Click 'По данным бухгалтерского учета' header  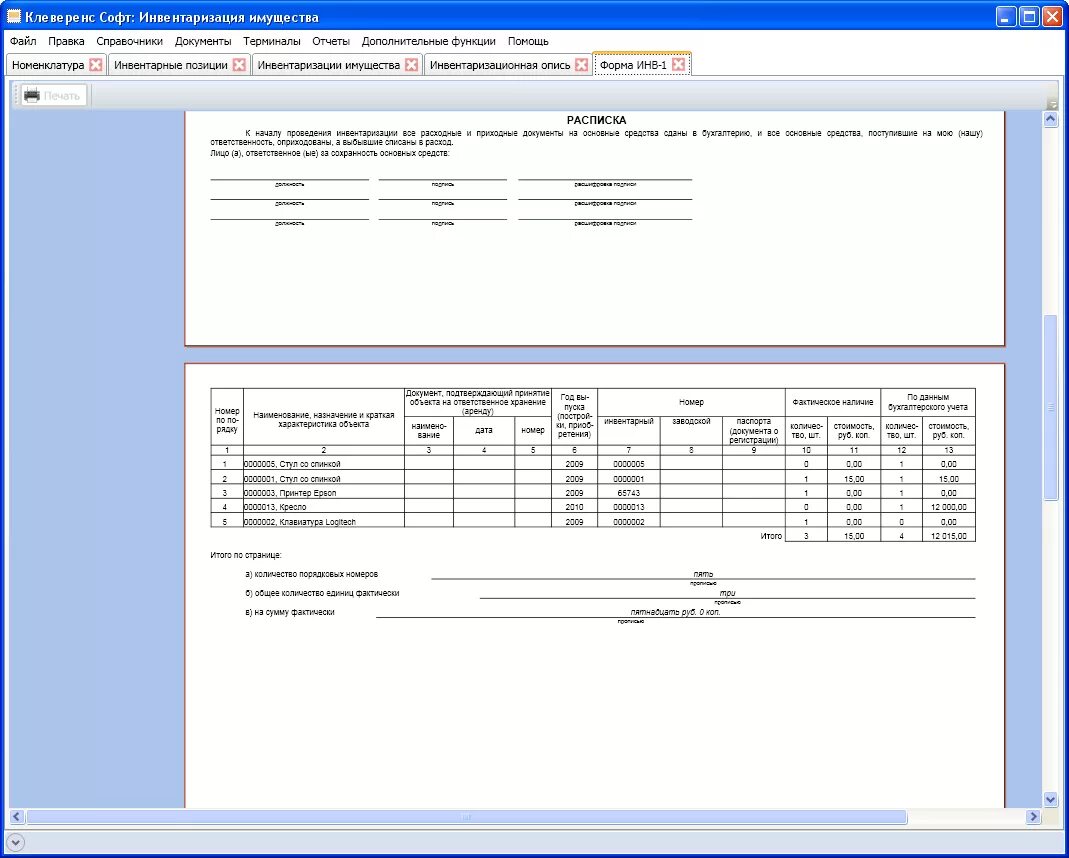click(928, 402)
